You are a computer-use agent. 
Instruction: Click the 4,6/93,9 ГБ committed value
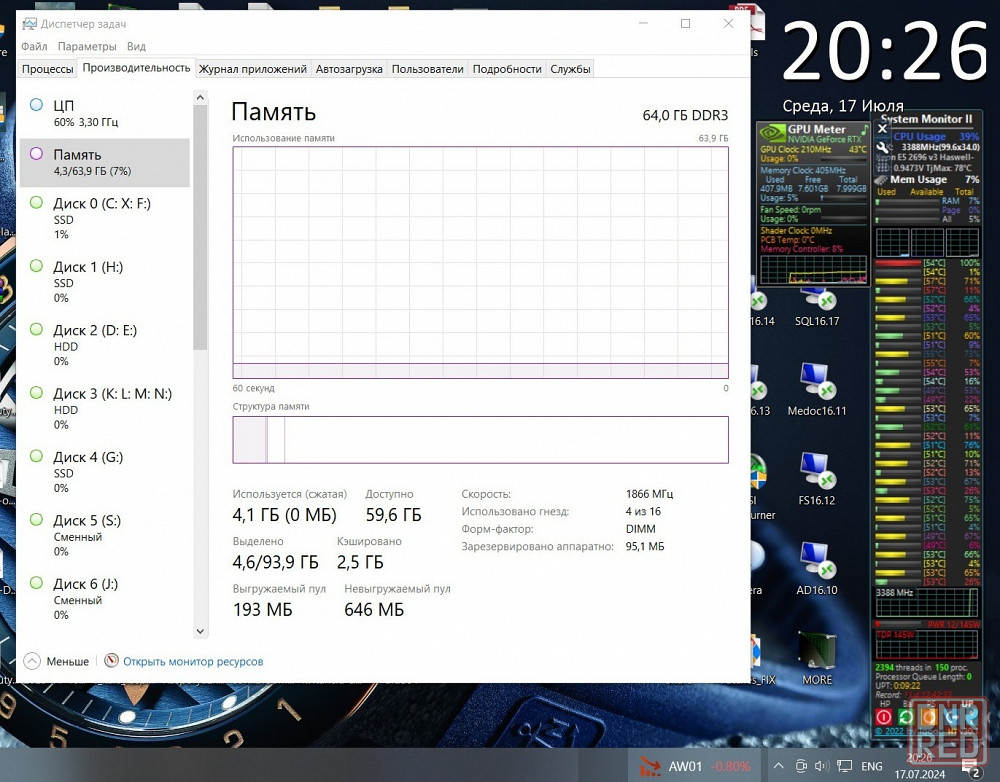pos(276,562)
